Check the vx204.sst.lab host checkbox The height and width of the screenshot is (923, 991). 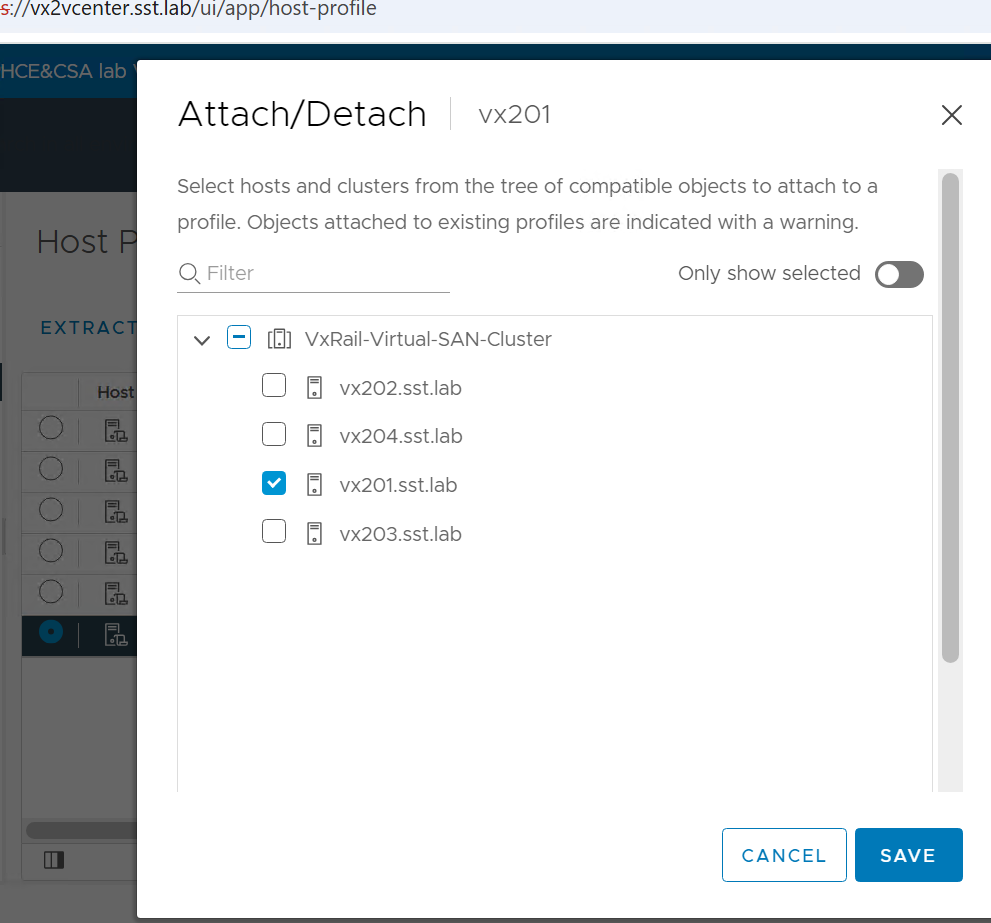pyautogui.click(x=274, y=434)
